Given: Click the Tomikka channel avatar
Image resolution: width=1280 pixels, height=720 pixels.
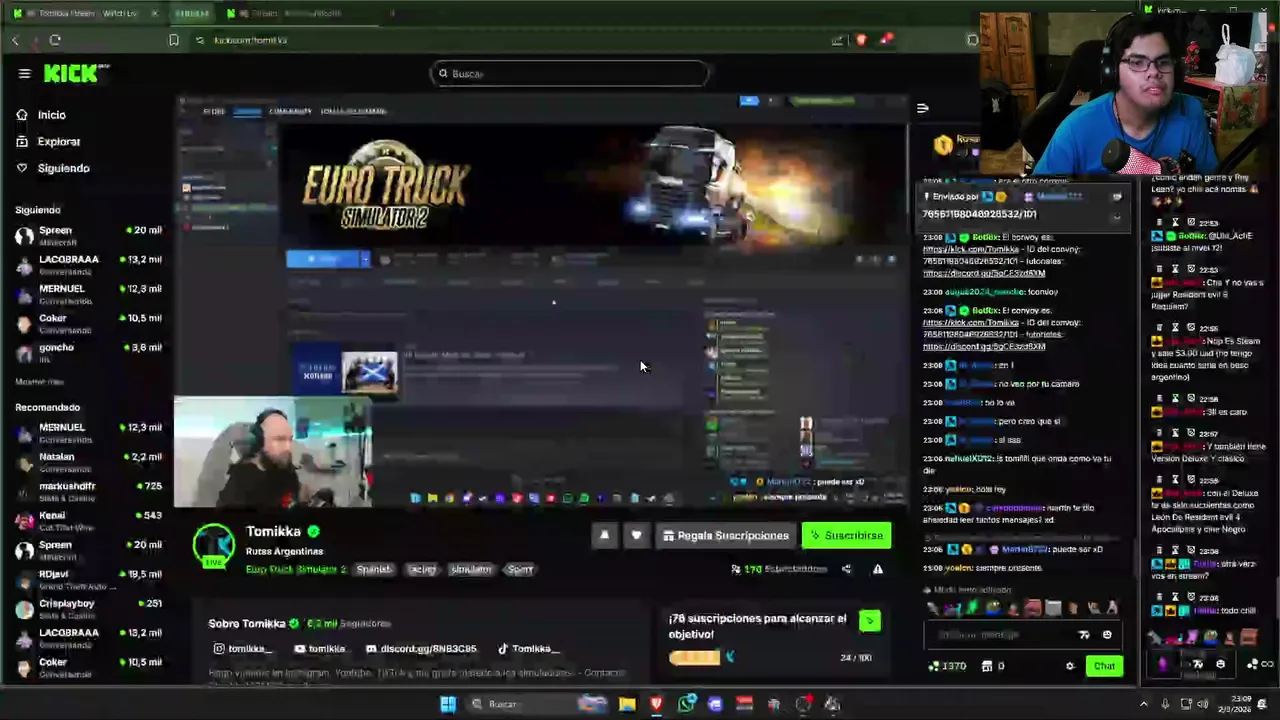Looking at the screenshot, I should [x=213, y=545].
